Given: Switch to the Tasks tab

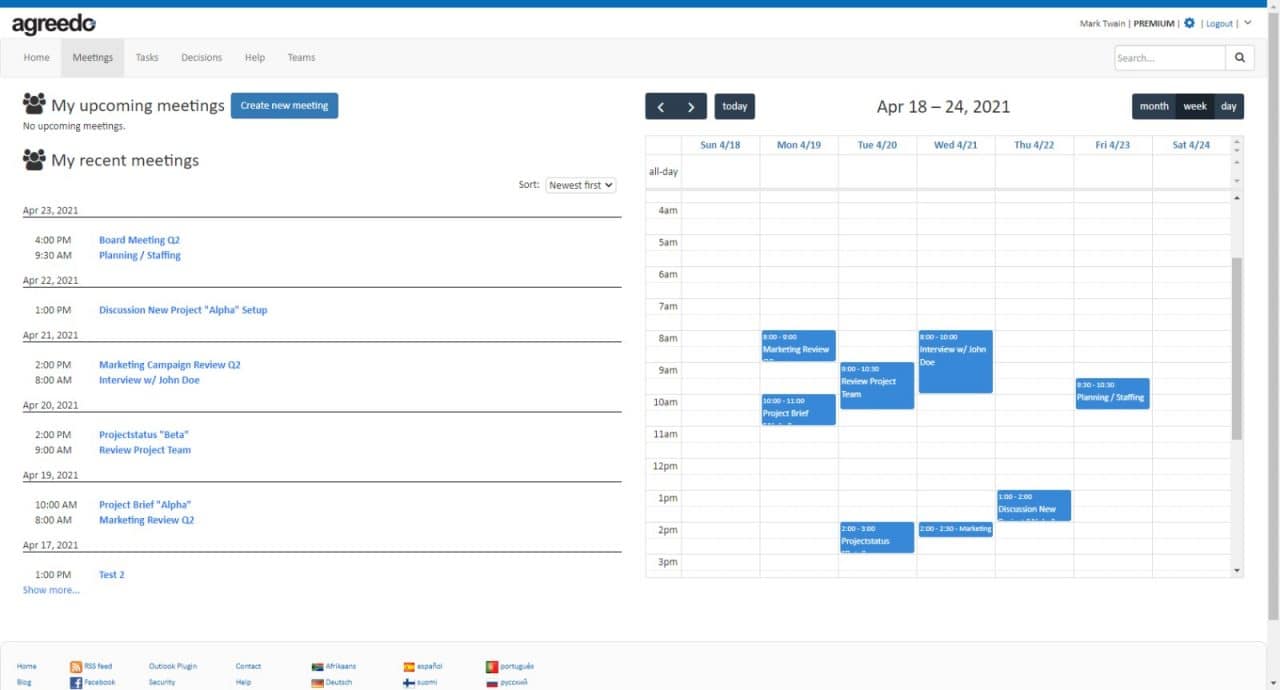Looking at the screenshot, I should pyautogui.click(x=146, y=57).
